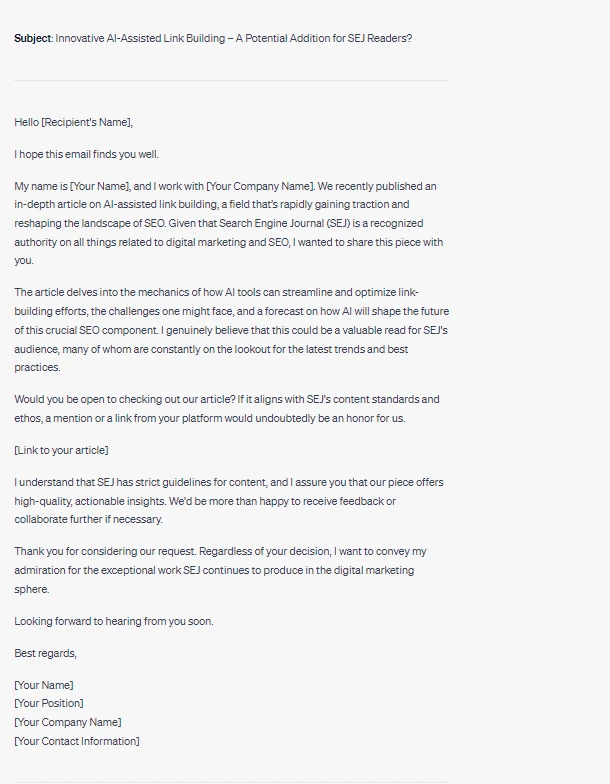
Task: Click "[Your Company Name]" in the signature block
Action: pos(67,722)
